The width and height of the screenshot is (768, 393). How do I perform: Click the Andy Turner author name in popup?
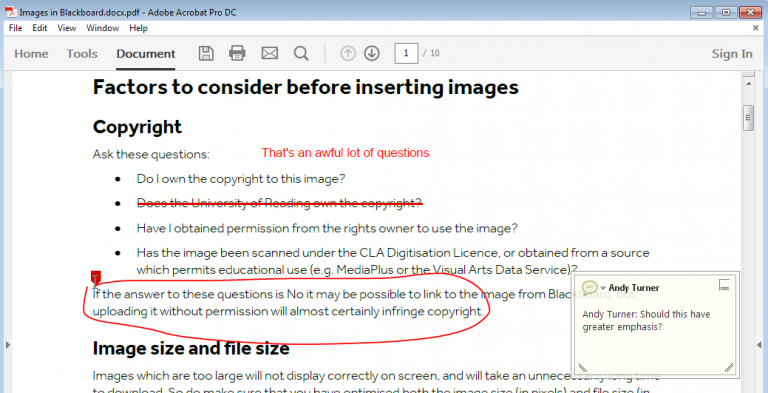[x=634, y=288]
